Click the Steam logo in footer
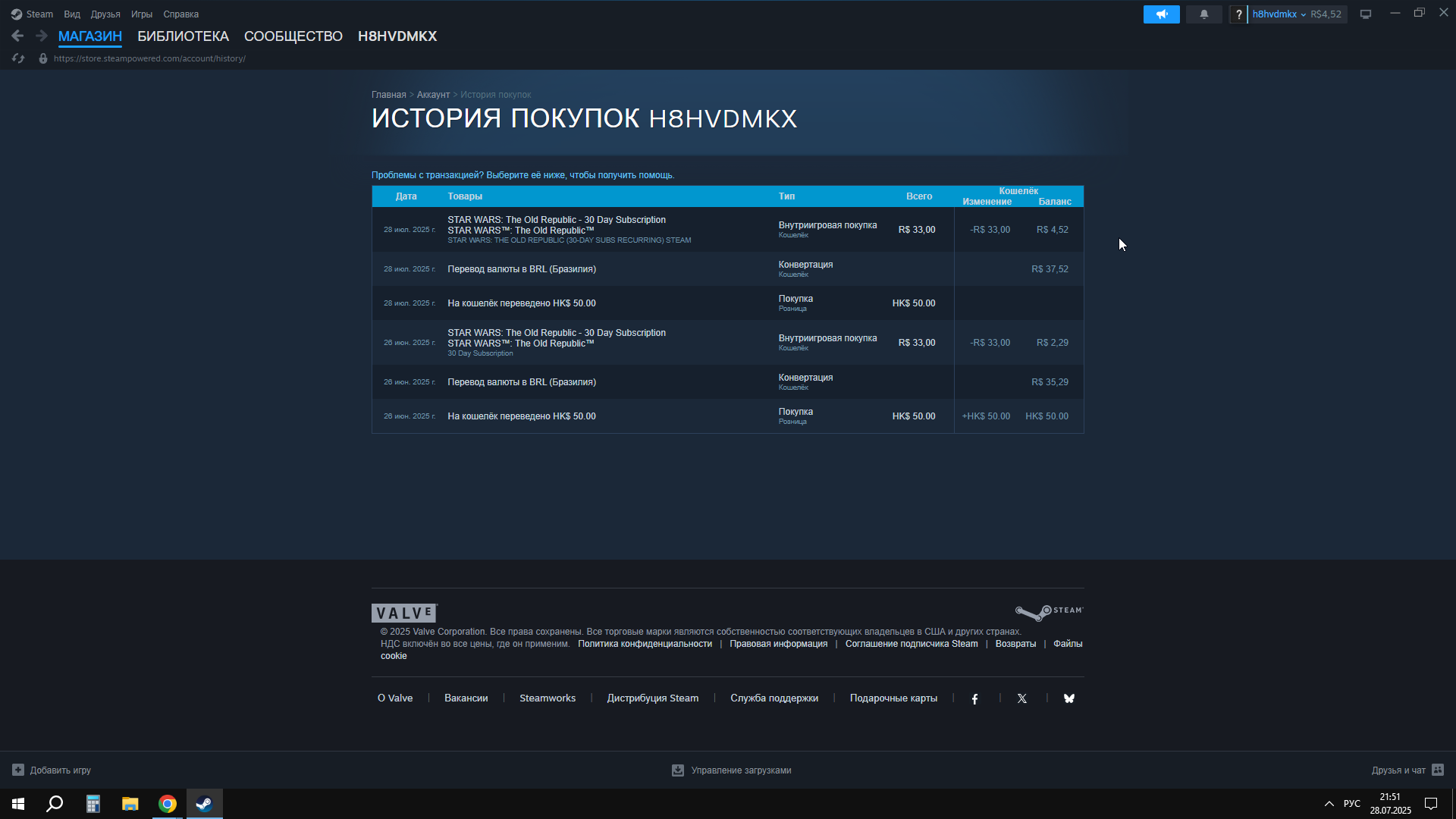Image resolution: width=1456 pixels, height=819 pixels. [x=1050, y=612]
